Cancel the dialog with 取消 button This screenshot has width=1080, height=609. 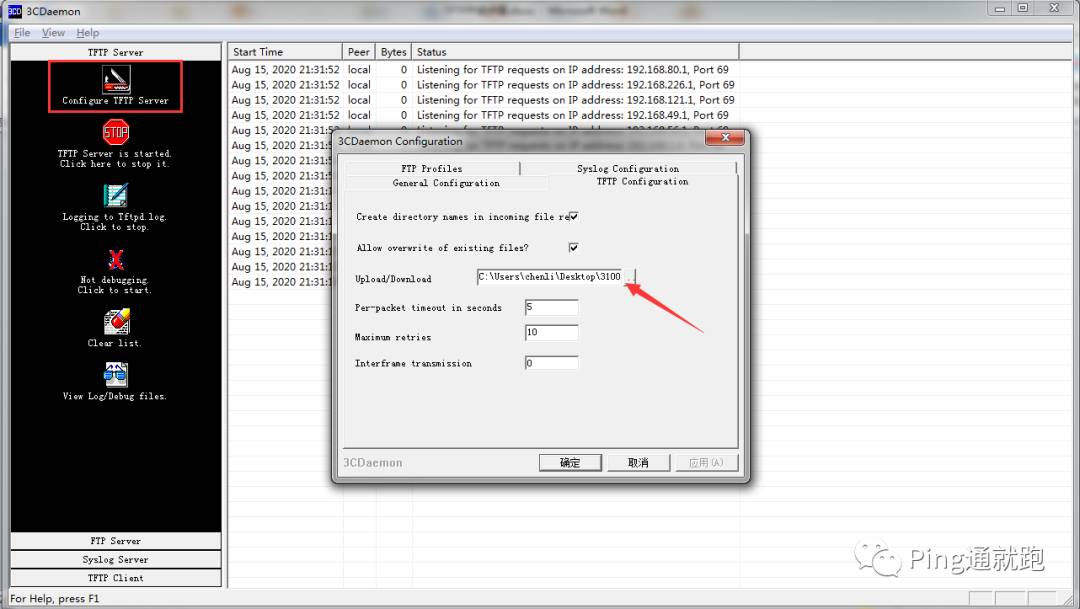(638, 462)
